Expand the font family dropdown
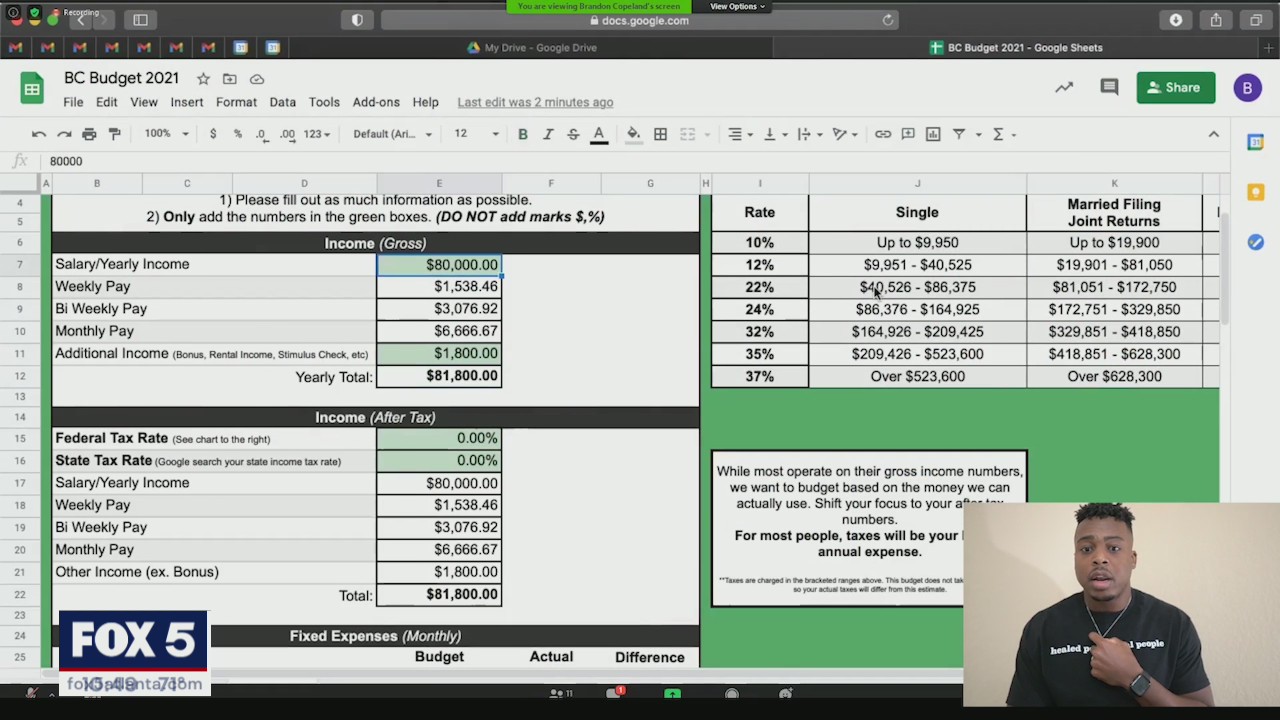The image size is (1280, 720). pos(392,134)
